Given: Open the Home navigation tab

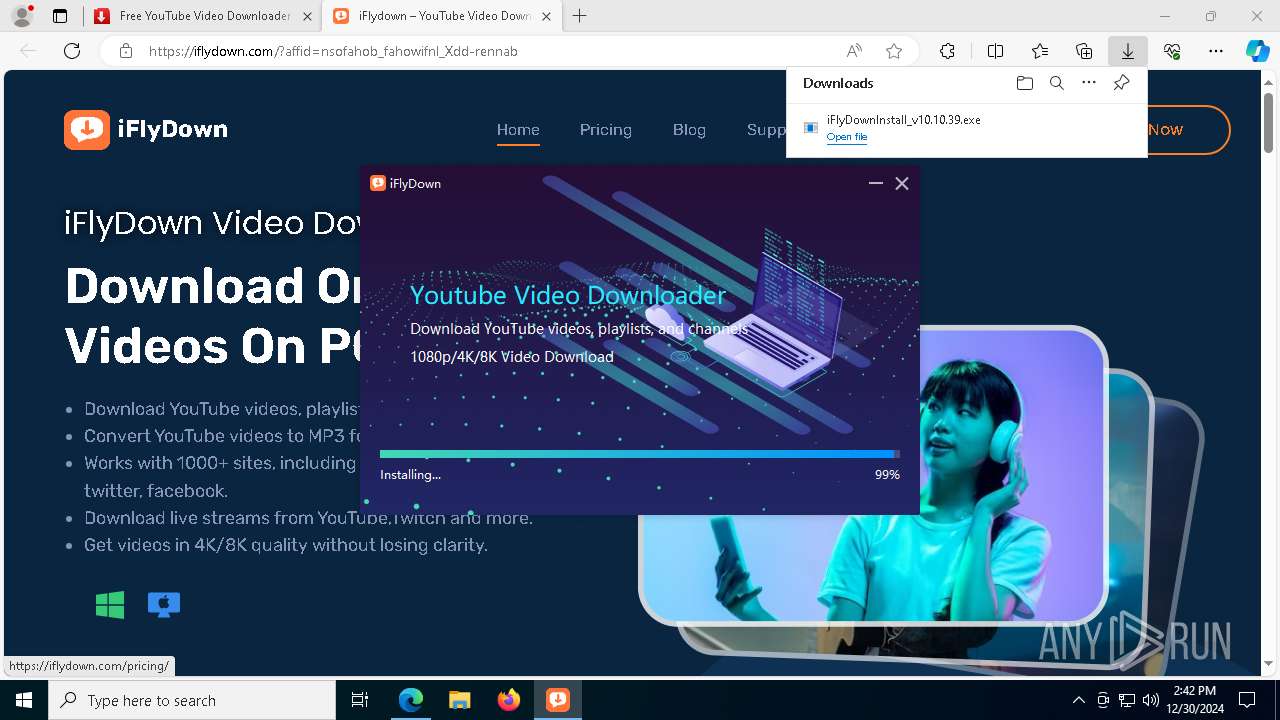Looking at the screenshot, I should (x=518, y=129).
